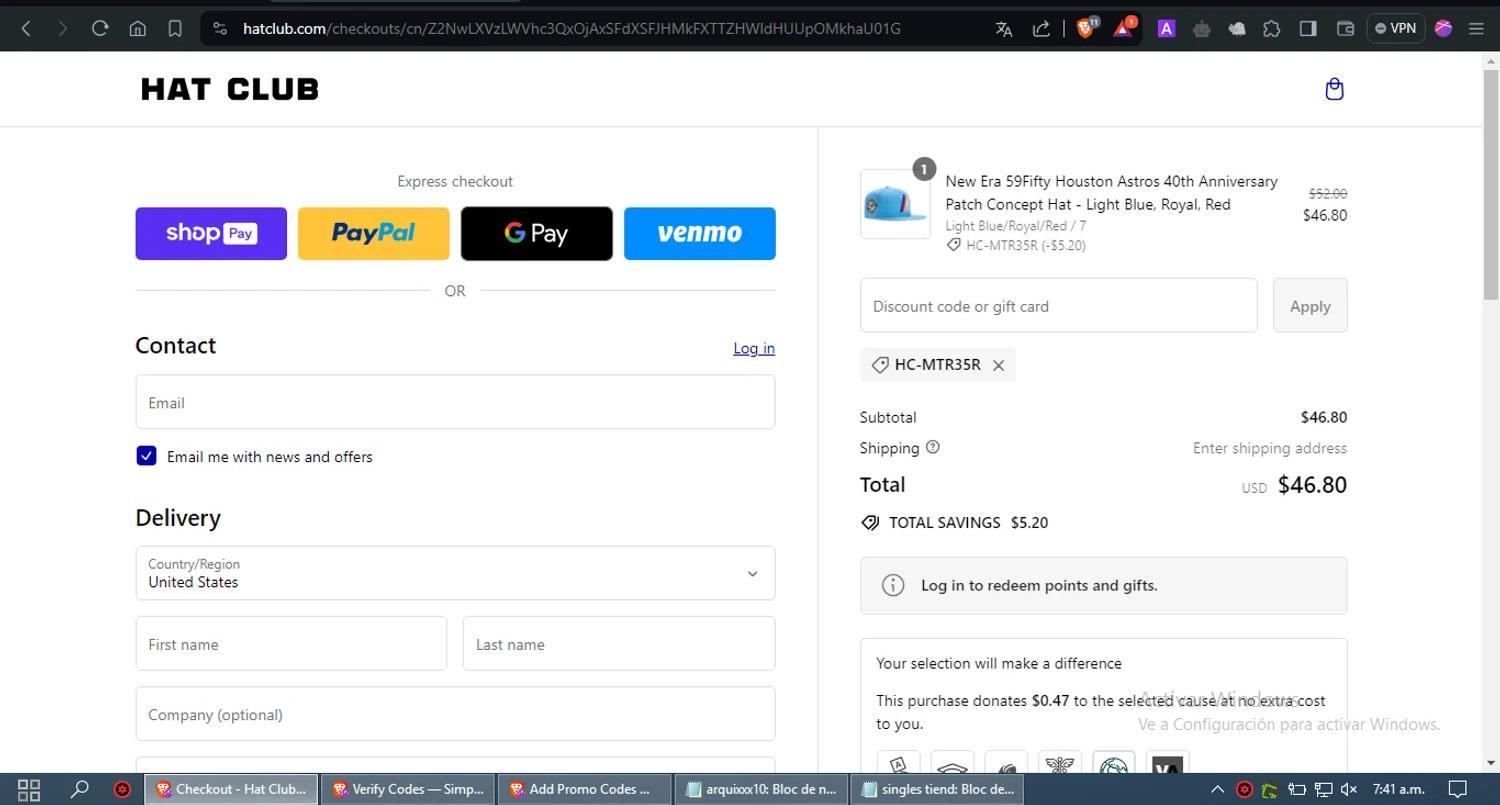View site information icon in address bar
The image size is (1500, 805).
[x=220, y=29]
